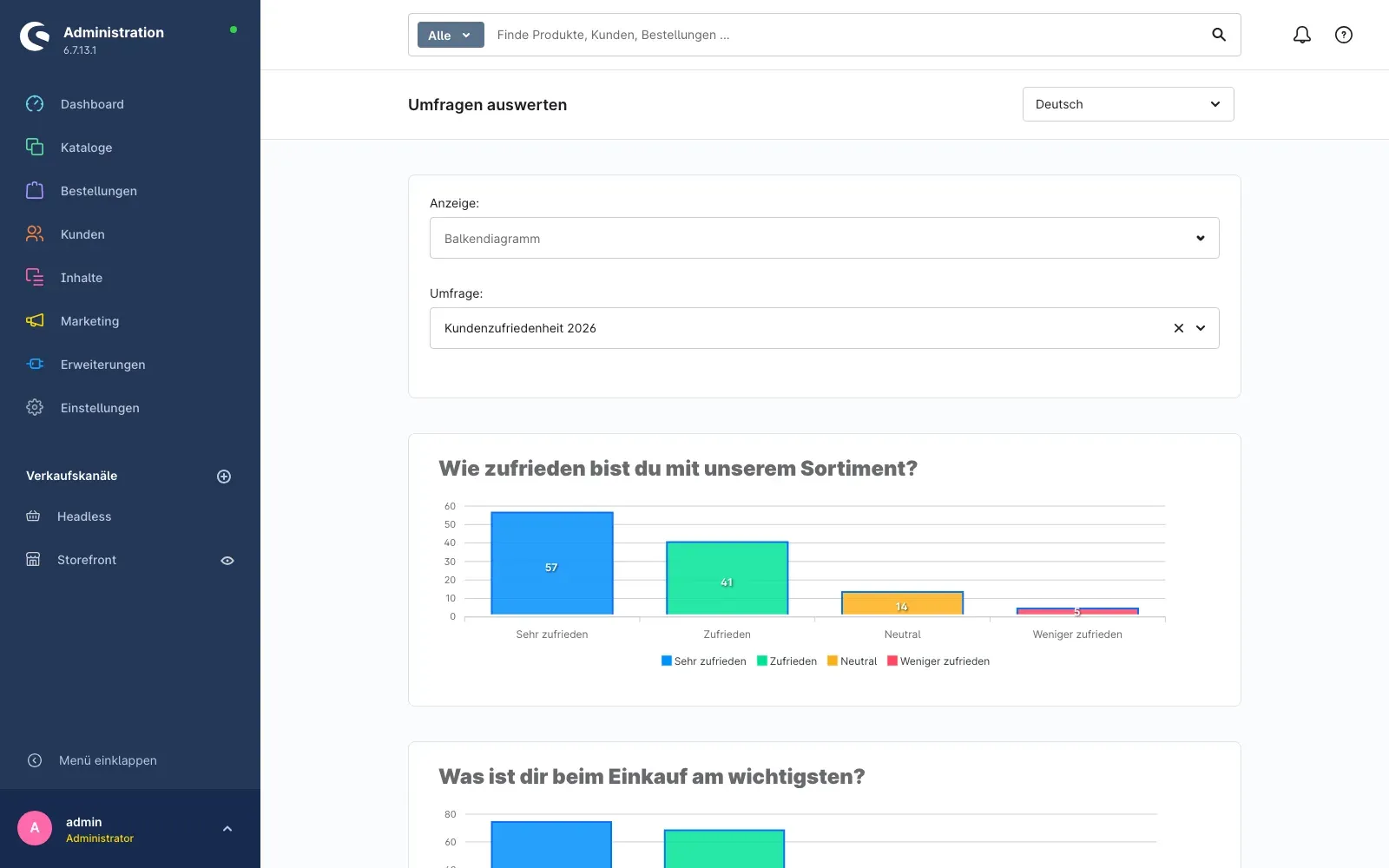Viewport: 1389px width, 868px height.
Task: Preview Storefront via eye icon
Action: 227,561
